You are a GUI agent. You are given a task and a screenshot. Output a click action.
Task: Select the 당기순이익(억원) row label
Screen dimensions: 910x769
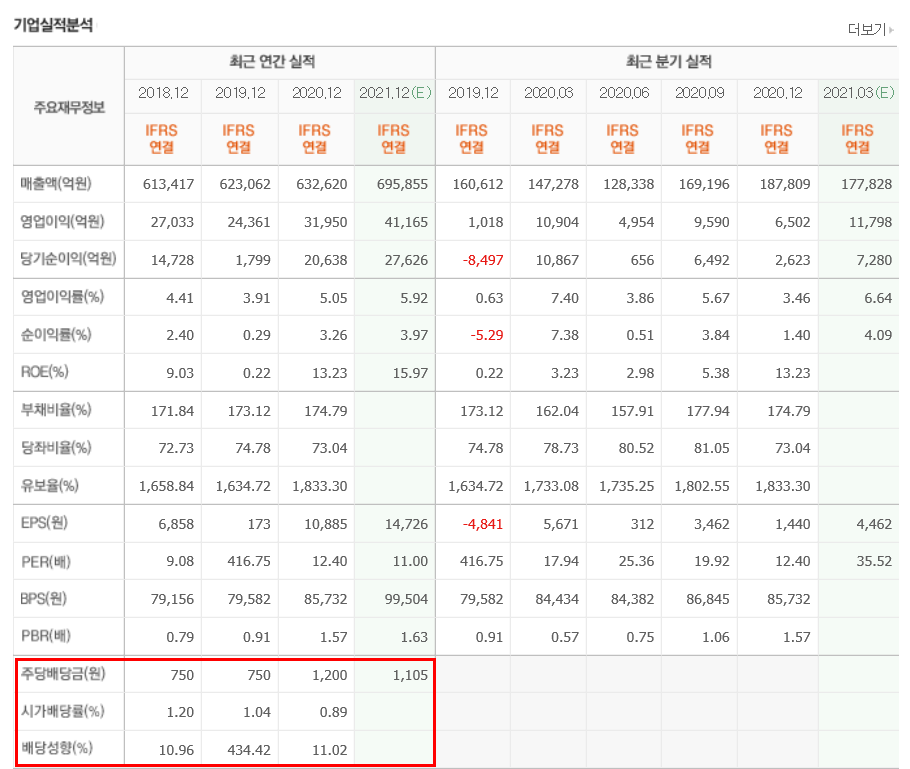(x=68, y=259)
